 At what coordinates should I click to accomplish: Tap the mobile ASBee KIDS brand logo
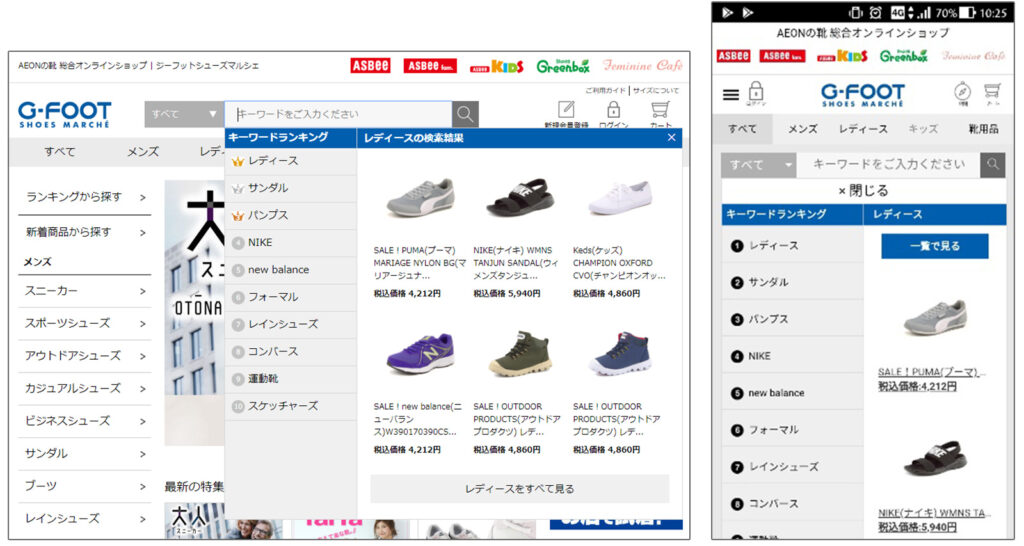point(842,56)
